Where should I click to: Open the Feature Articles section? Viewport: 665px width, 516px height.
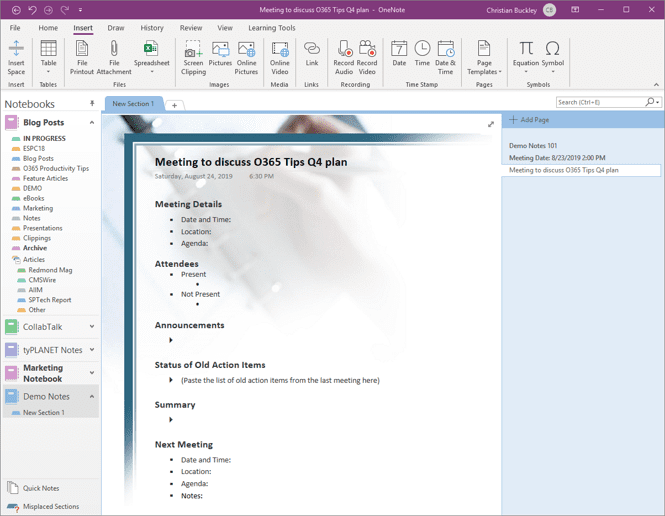[x=45, y=179]
